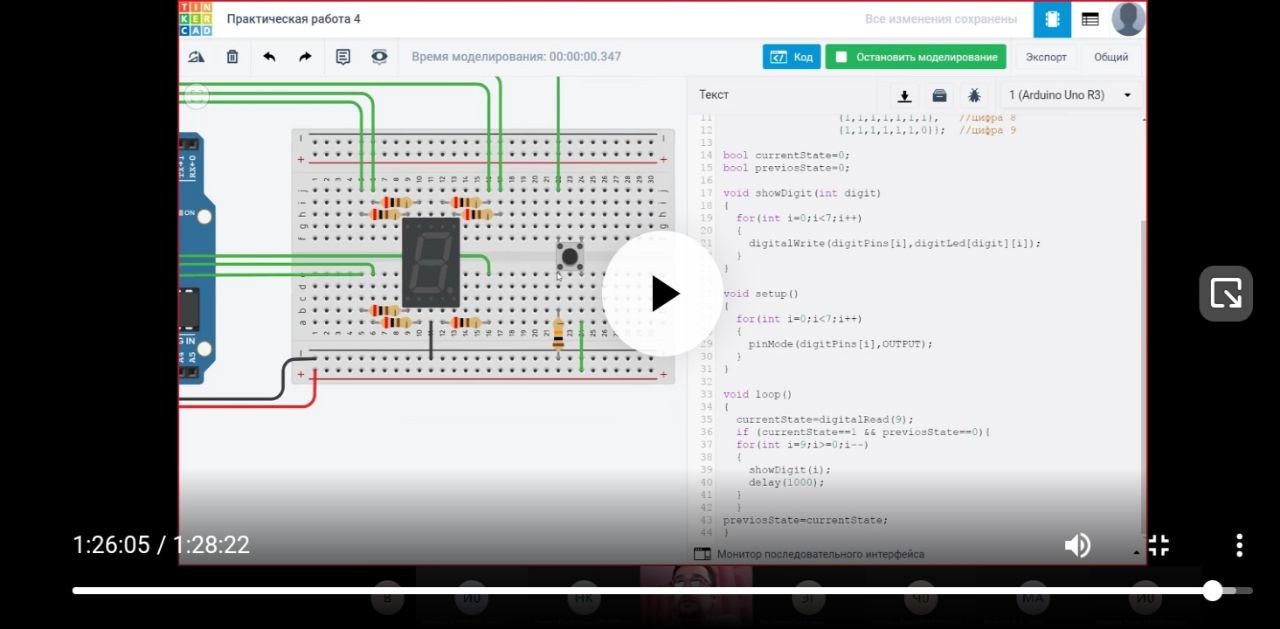Open the Код code panel button
The height and width of the screenshot is (629, 1280).
791,57
